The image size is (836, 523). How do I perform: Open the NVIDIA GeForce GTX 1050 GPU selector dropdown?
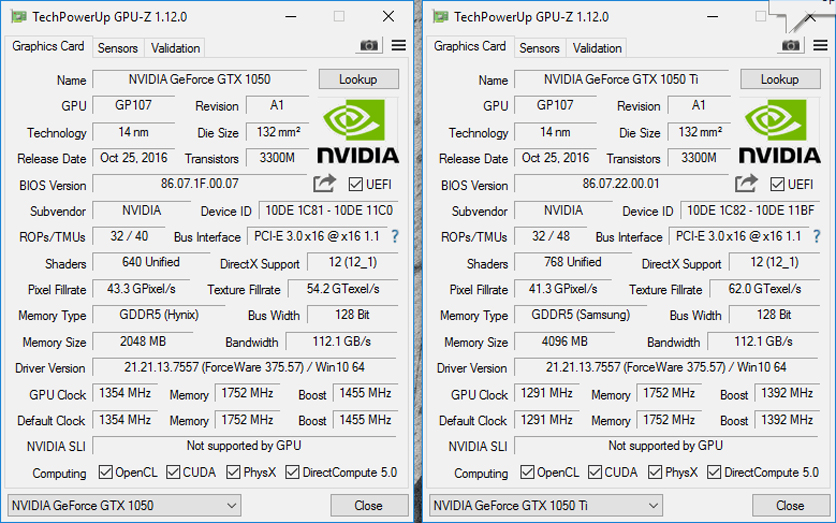(124, 505)
